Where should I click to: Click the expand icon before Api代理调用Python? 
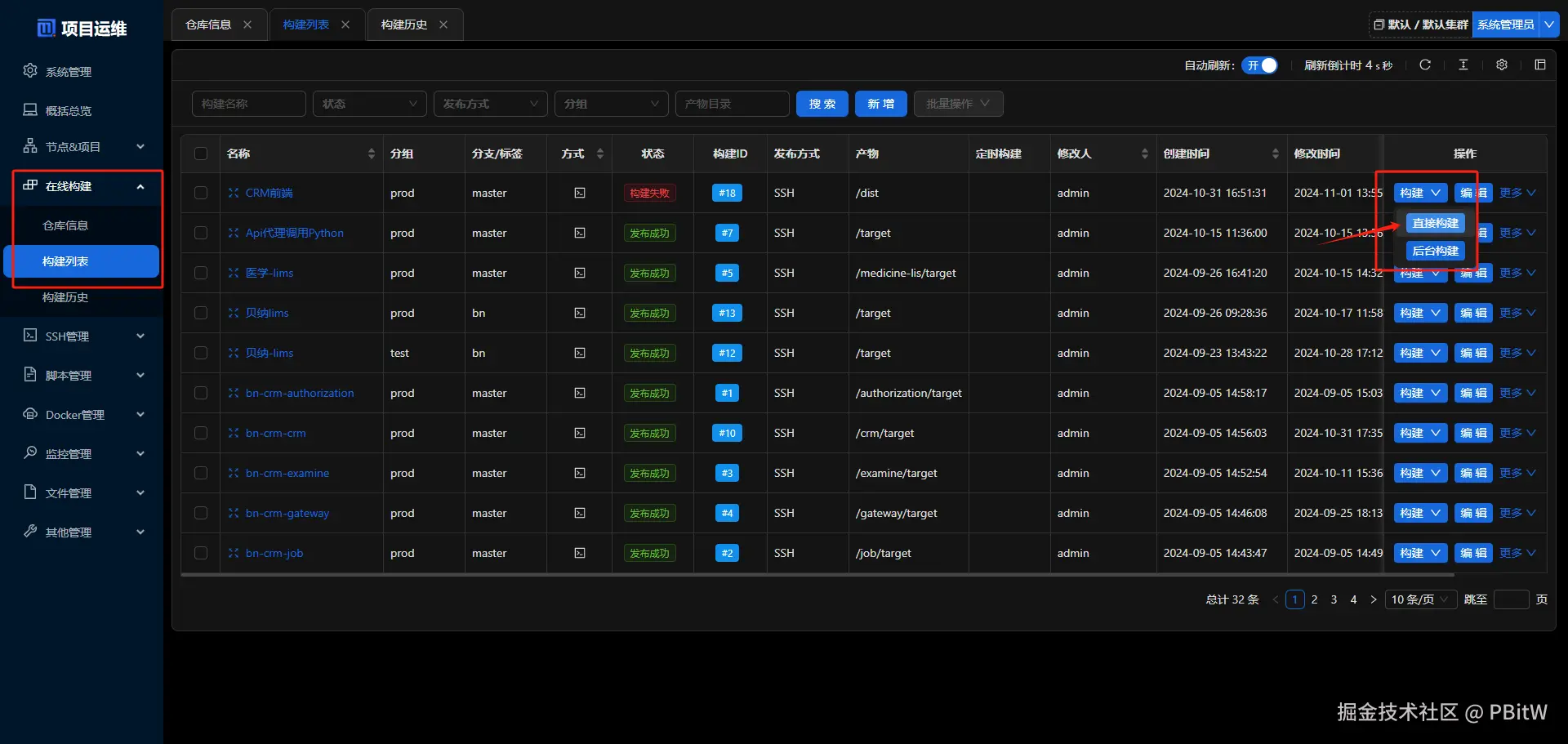(x=234, y=233)
